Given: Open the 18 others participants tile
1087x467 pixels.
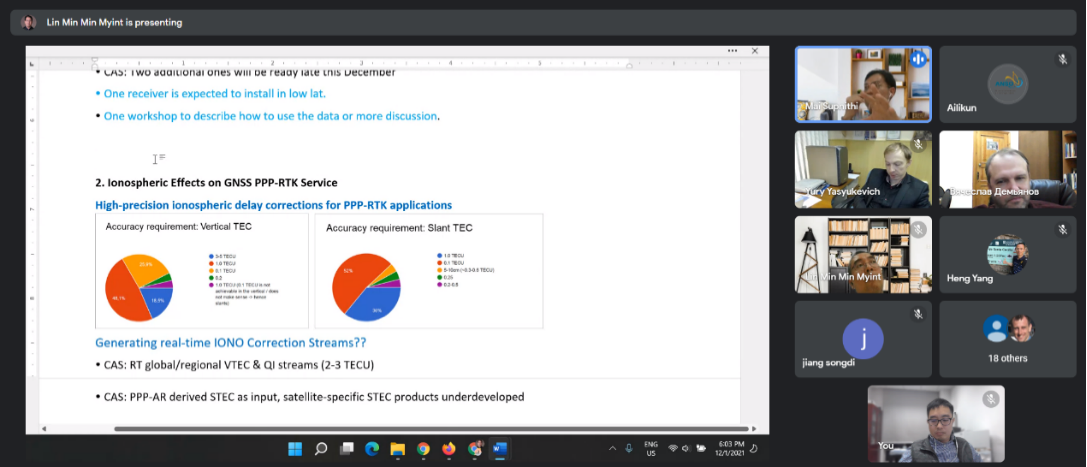Looking at the screenshot, I should [1006, 339].
